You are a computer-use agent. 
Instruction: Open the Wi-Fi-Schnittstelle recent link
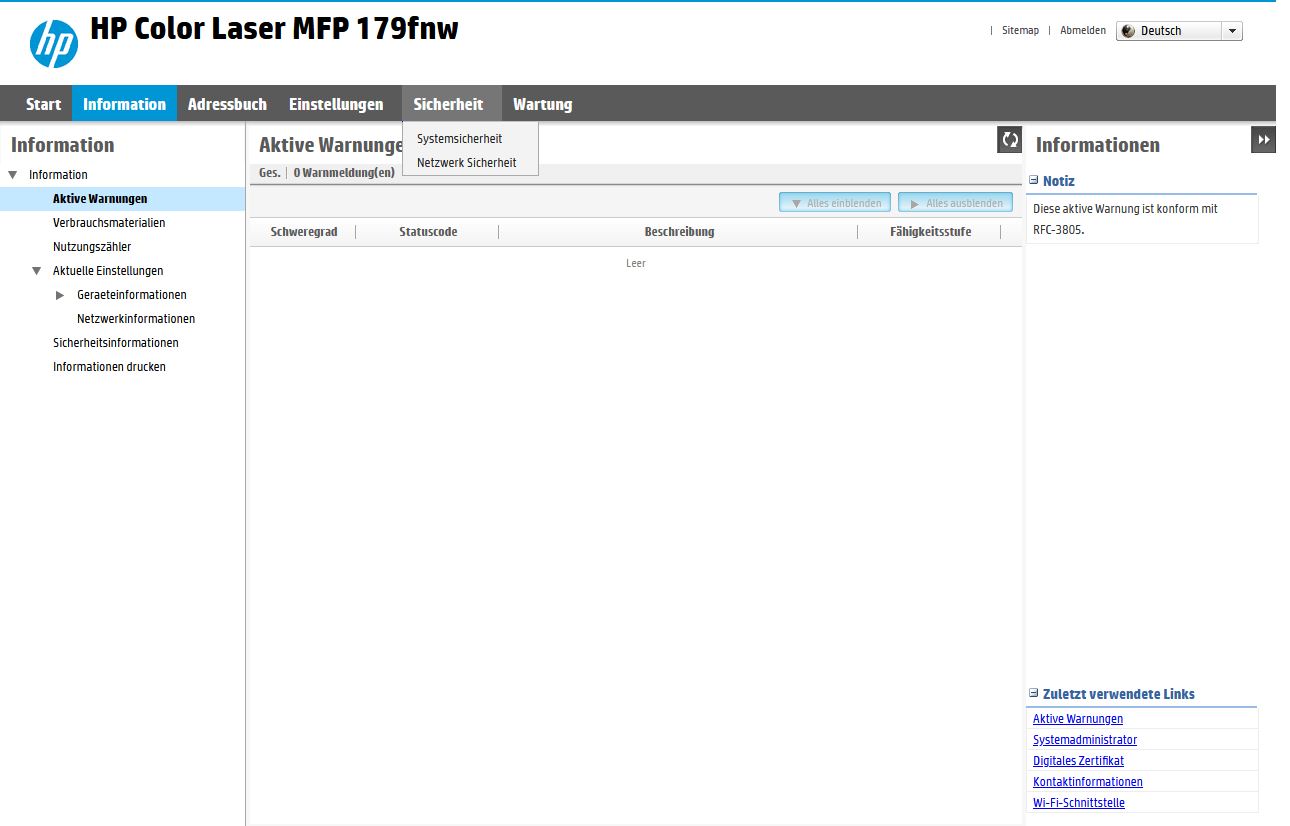(1079, 803)
